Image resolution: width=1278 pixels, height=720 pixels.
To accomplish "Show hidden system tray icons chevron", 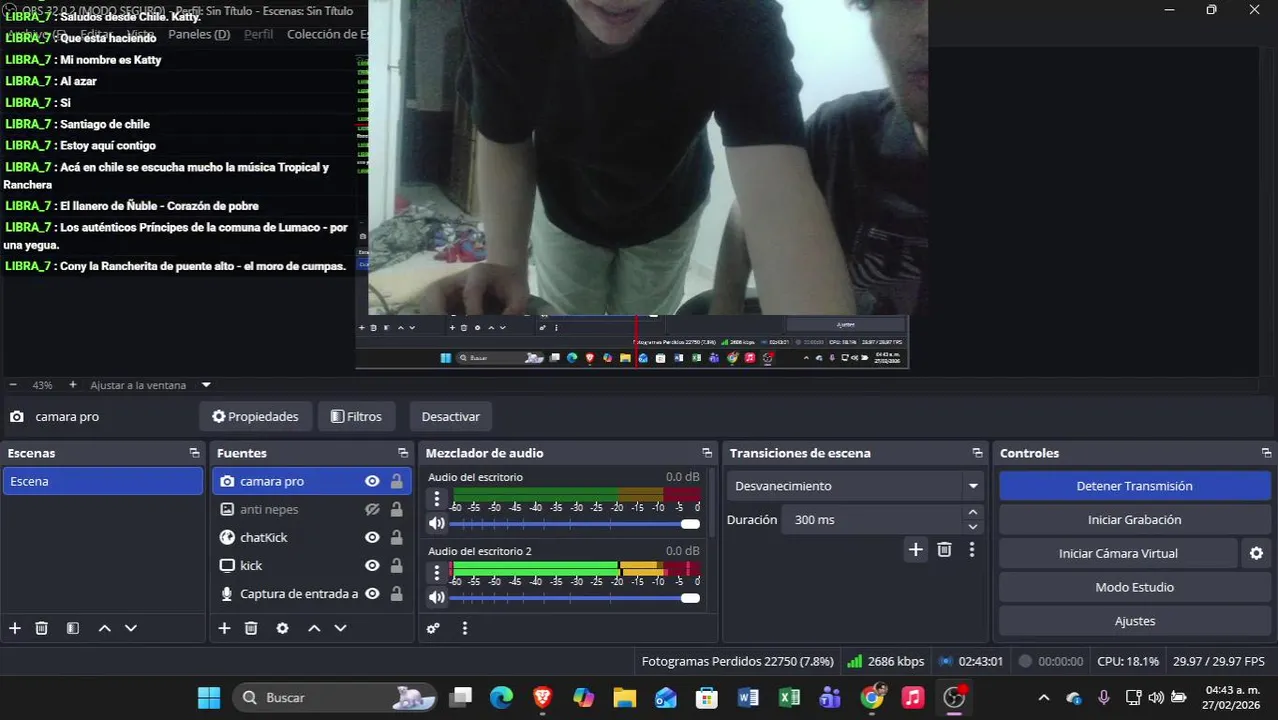I will coord(1044,697).
